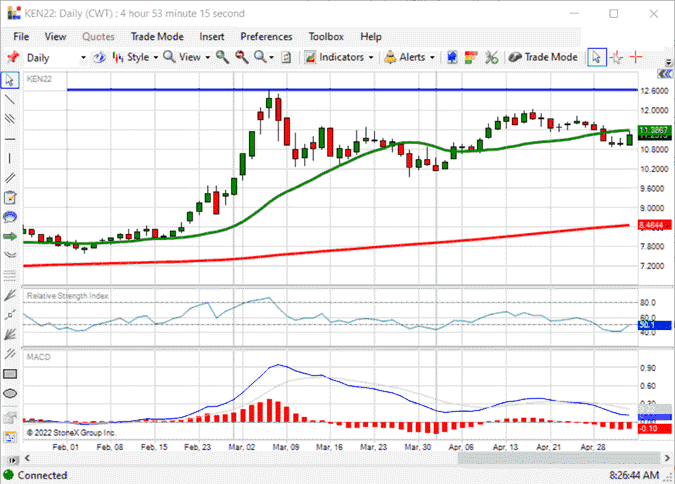The height and width of the screenshot is (484, 675).
Task: Click the horizontal line drawing tool
Action: click(x=10, y=139)
